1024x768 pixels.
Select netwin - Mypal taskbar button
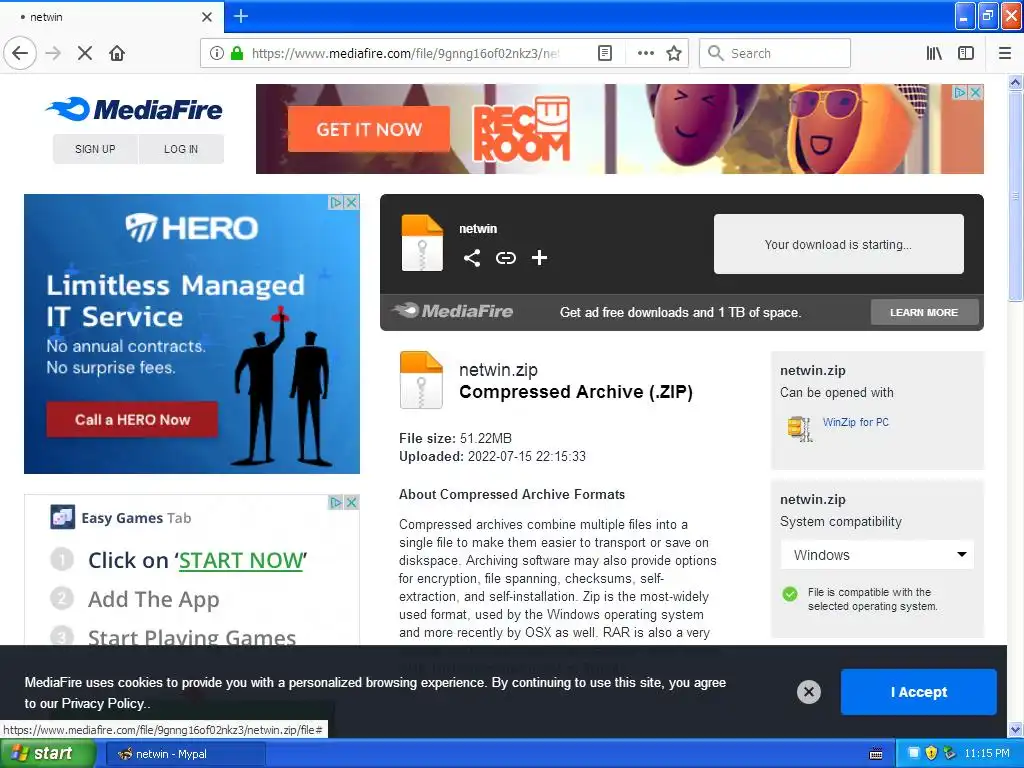pos(185,754)
